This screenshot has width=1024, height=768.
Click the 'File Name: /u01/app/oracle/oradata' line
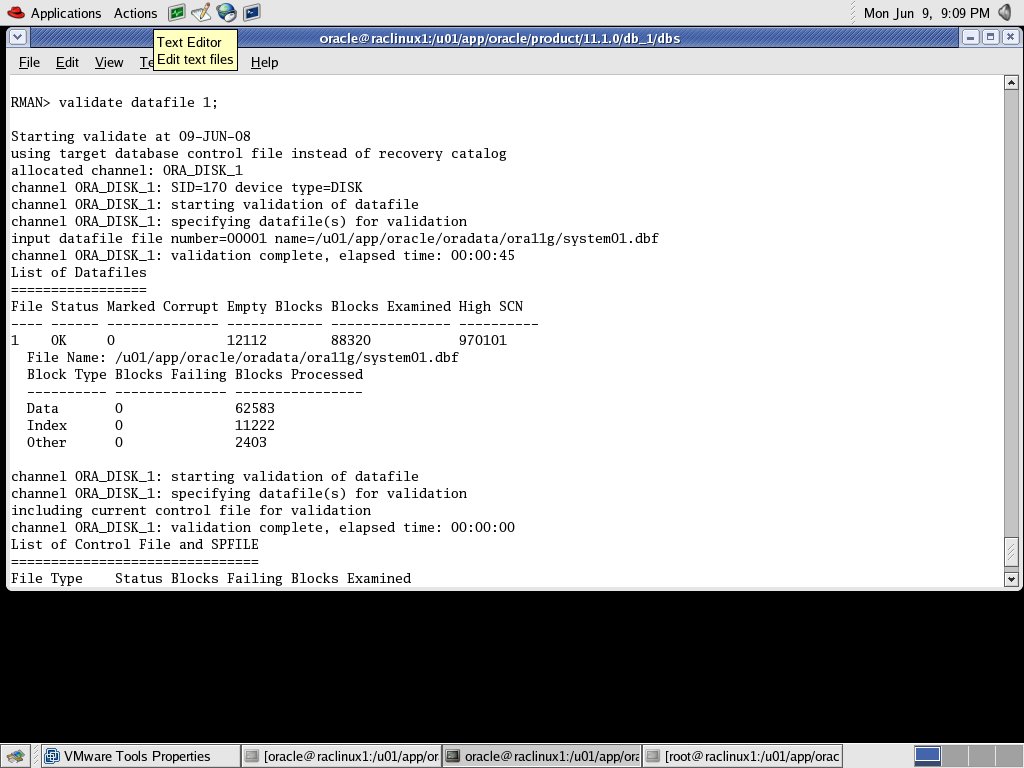(242, 357)
